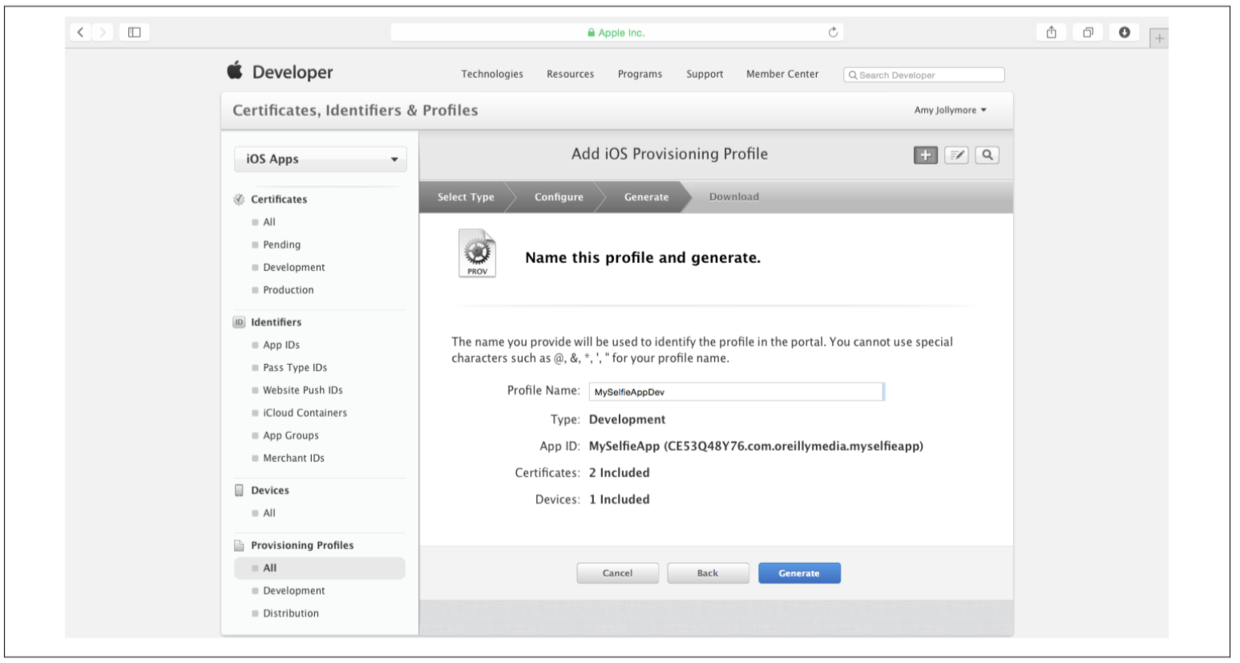Open Safari's downloads icon
The image size is (1240, 663).
1124,32
